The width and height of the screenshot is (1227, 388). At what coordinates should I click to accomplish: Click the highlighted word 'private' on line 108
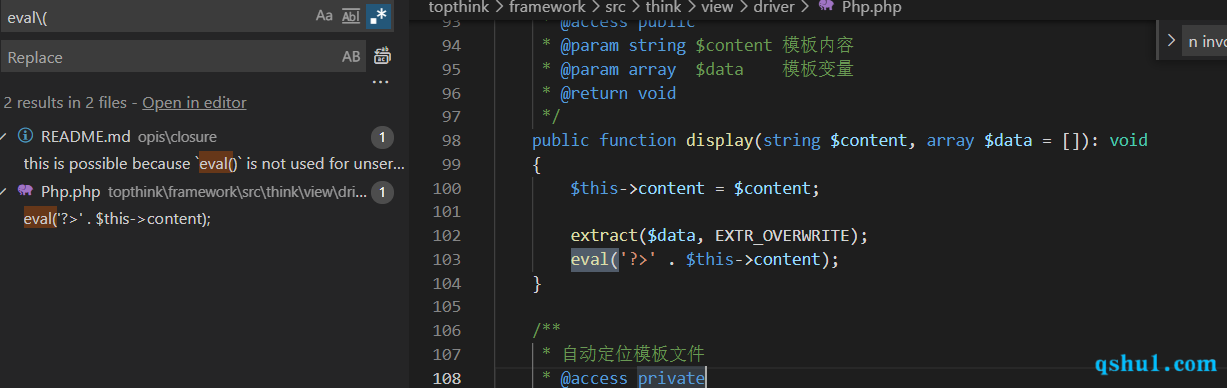(672, 378)
